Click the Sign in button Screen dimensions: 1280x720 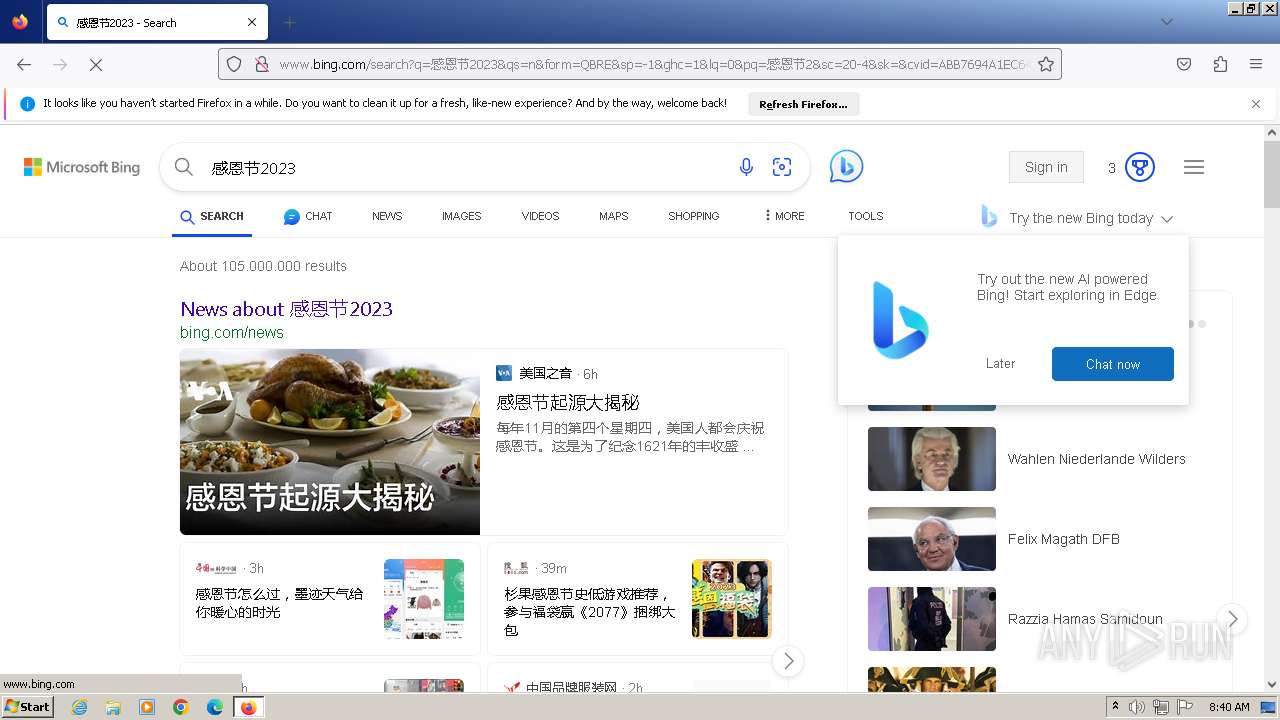point(1046,167)
